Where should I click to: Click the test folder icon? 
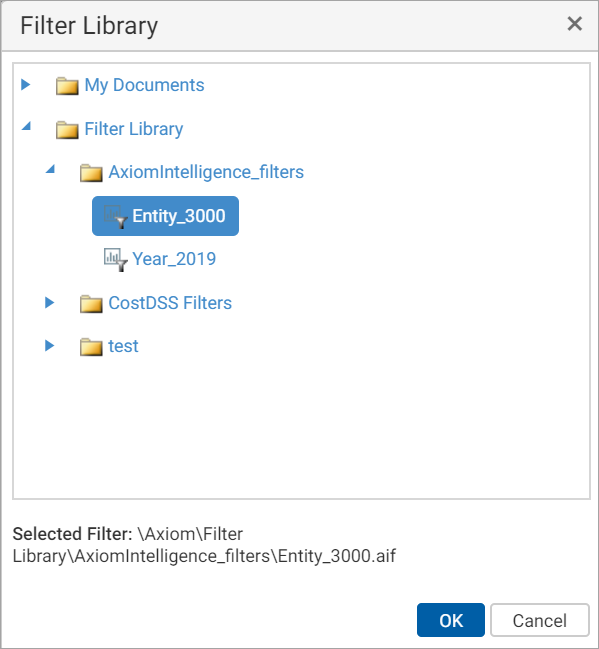click(x=91, y=347)
